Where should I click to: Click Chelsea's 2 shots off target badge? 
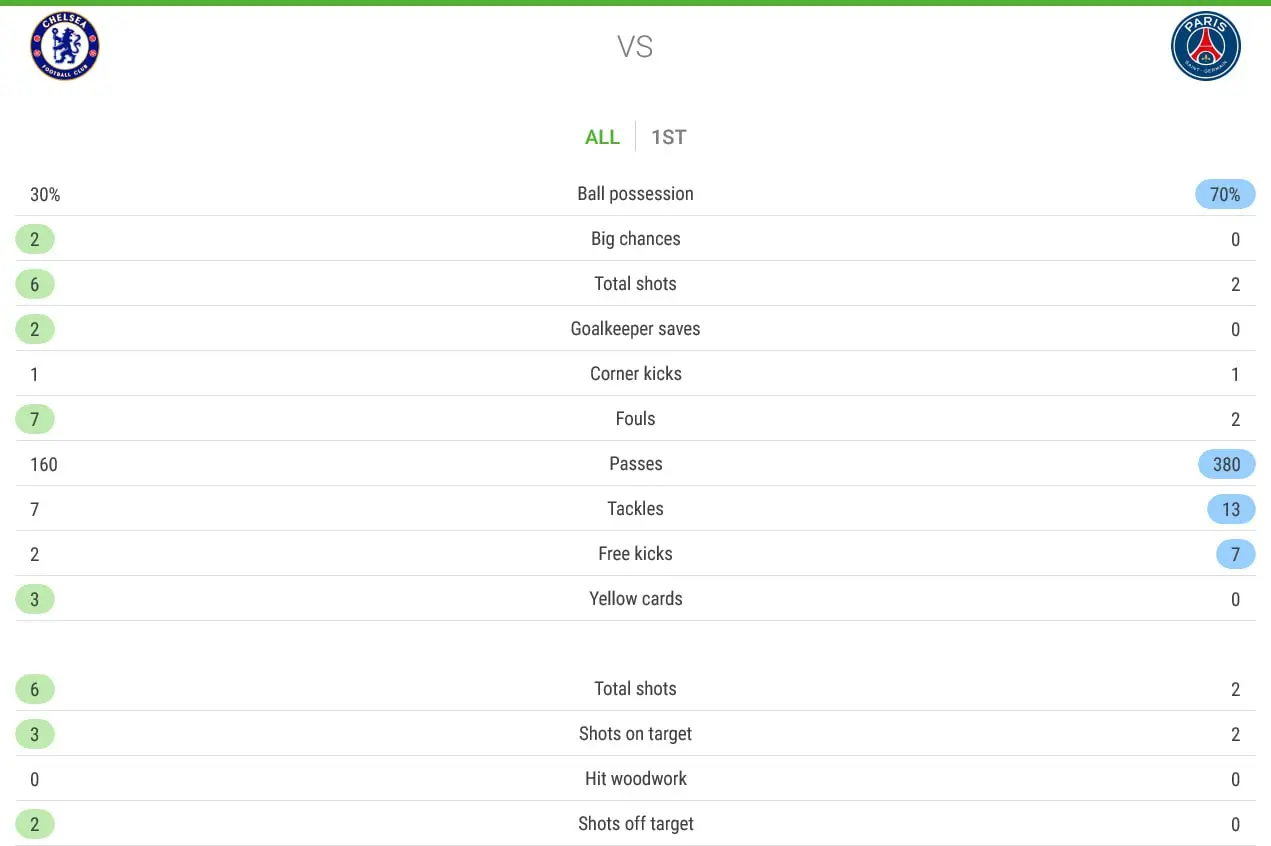coord(35,824)
